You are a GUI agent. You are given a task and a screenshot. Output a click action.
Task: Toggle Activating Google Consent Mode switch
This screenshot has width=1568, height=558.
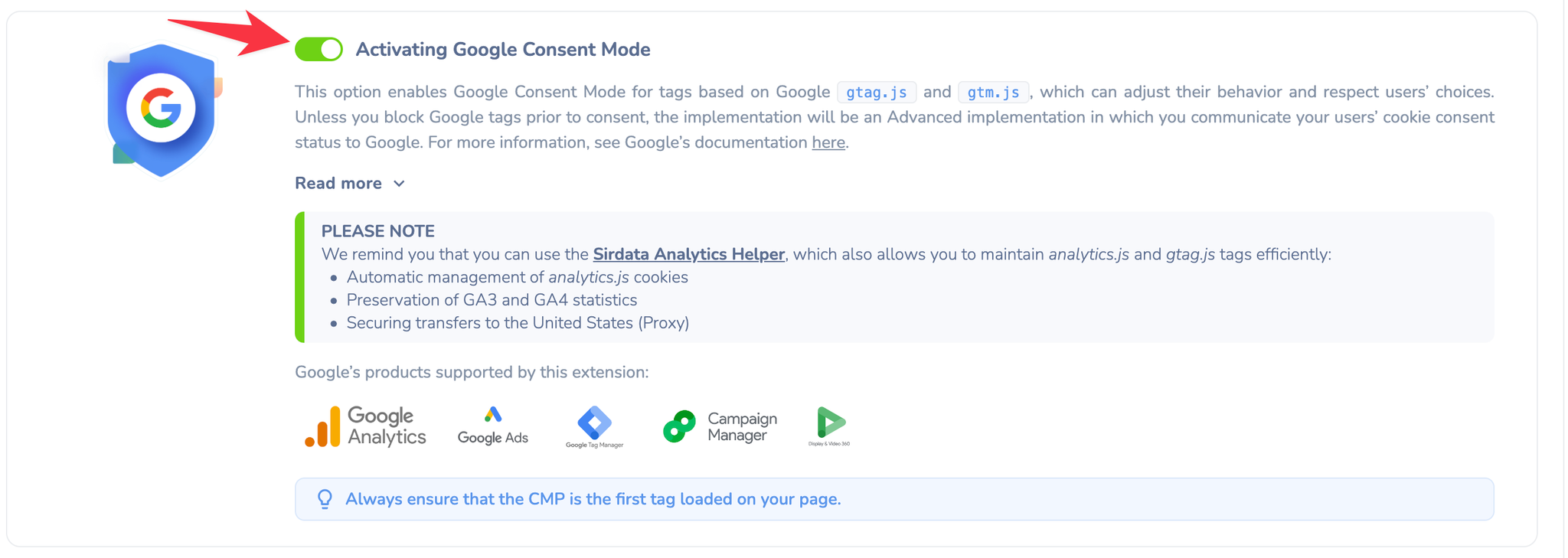(x=318, y=49)
